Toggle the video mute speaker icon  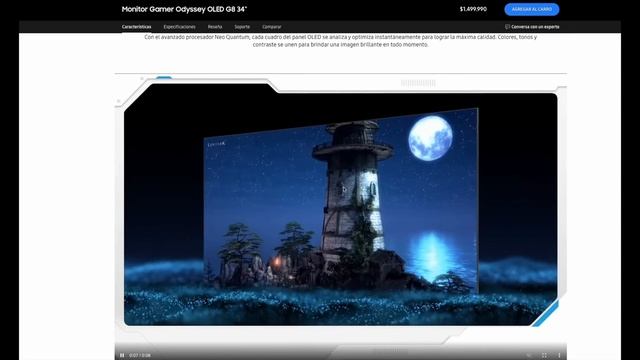coord(529,356)
